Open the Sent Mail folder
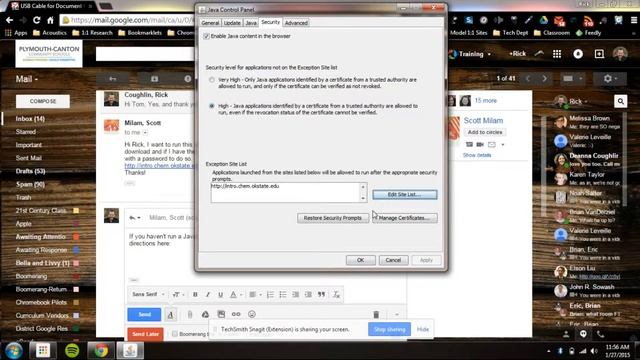This screenshot has height=360, width=640. click(x=29, y=158)
